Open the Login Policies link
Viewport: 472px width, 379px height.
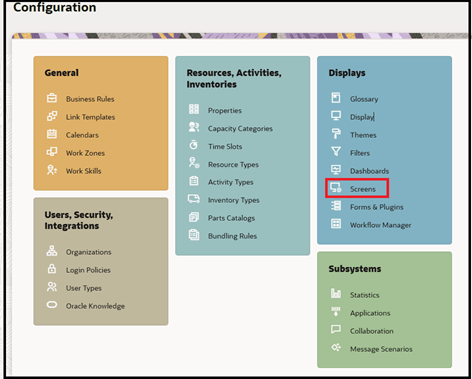[88, 270]
